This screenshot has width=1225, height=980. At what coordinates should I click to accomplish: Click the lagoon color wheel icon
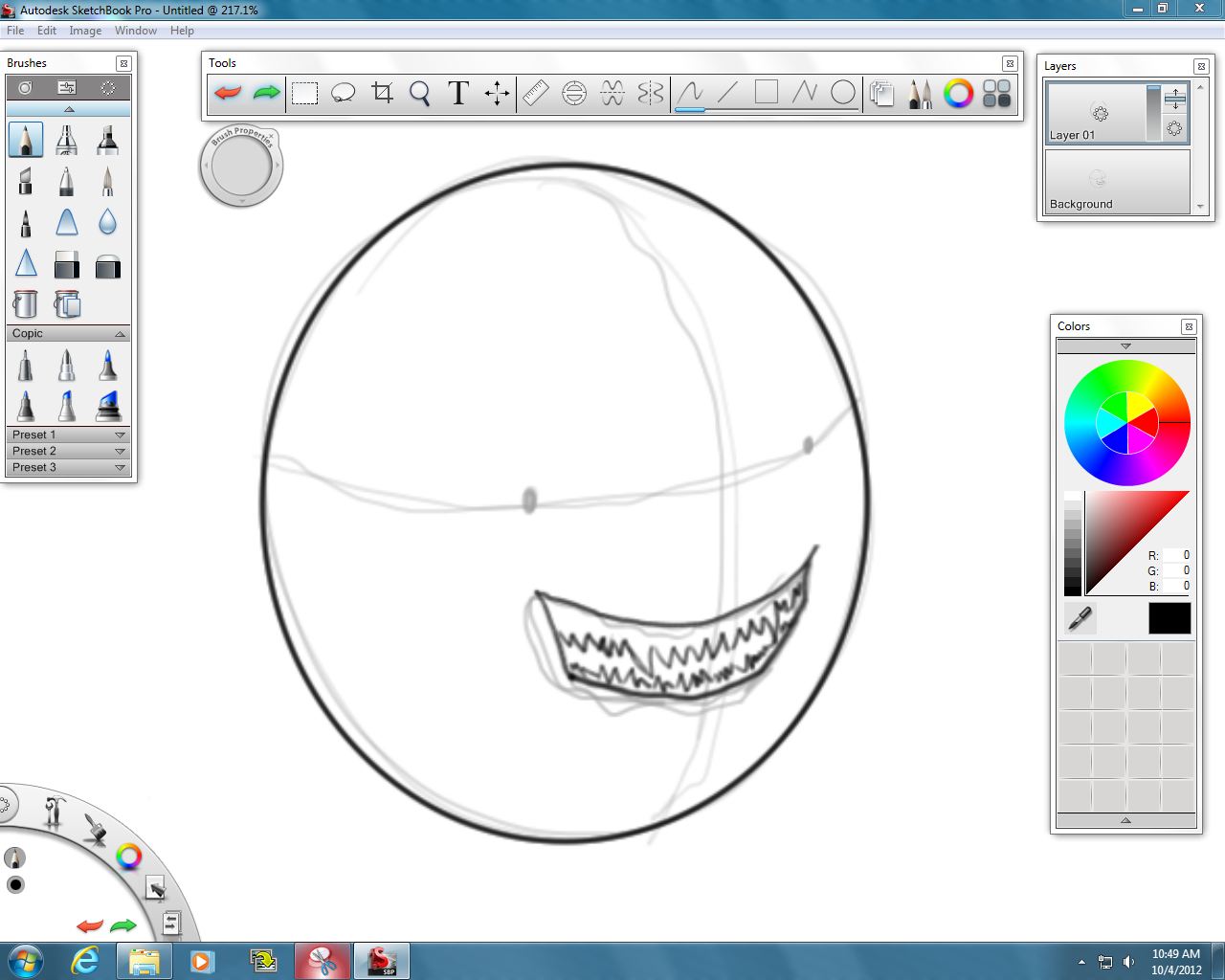pos(128,857)
